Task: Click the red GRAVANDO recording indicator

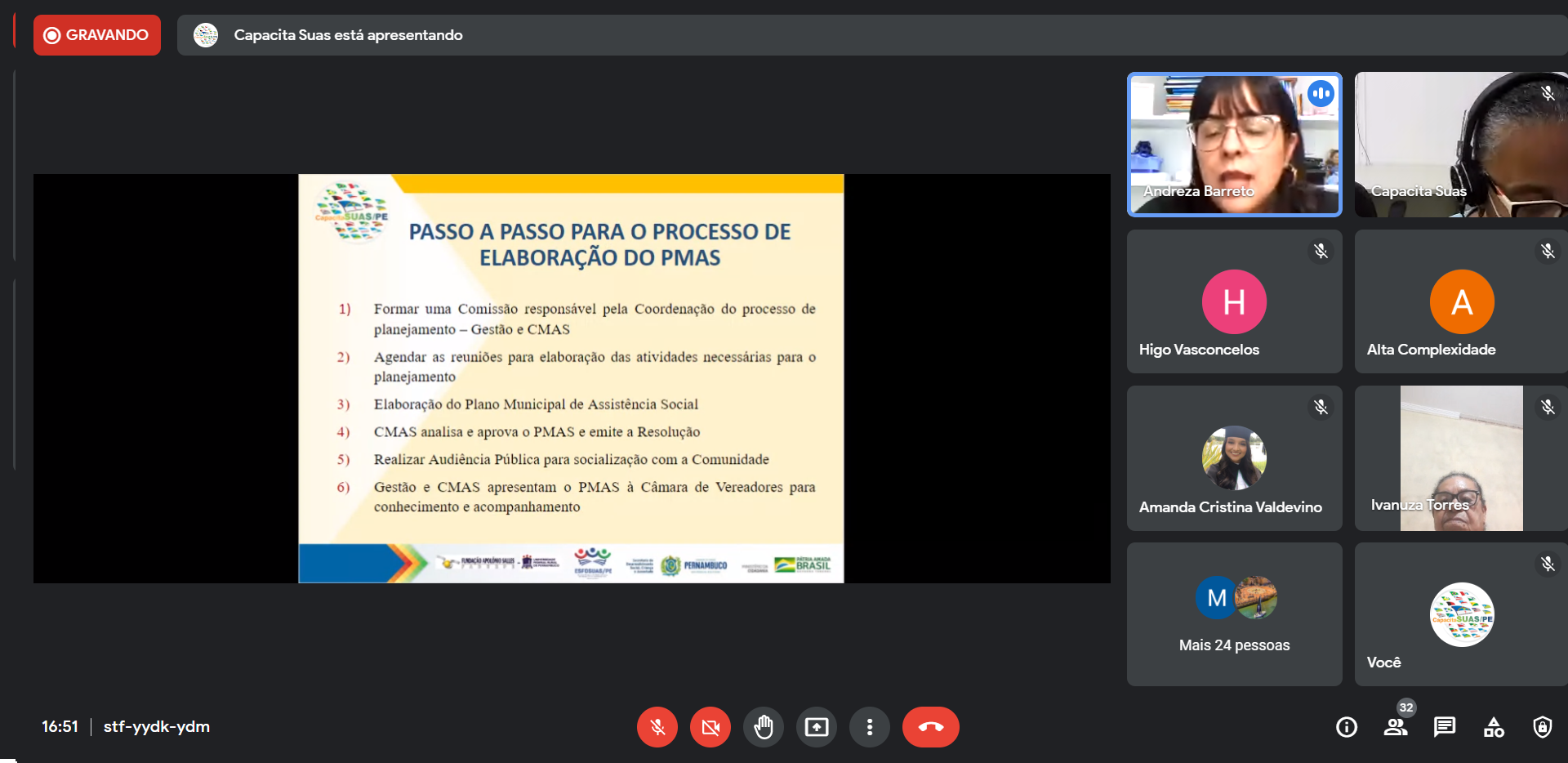Action: pyautogui.click(x=97, y=35)
